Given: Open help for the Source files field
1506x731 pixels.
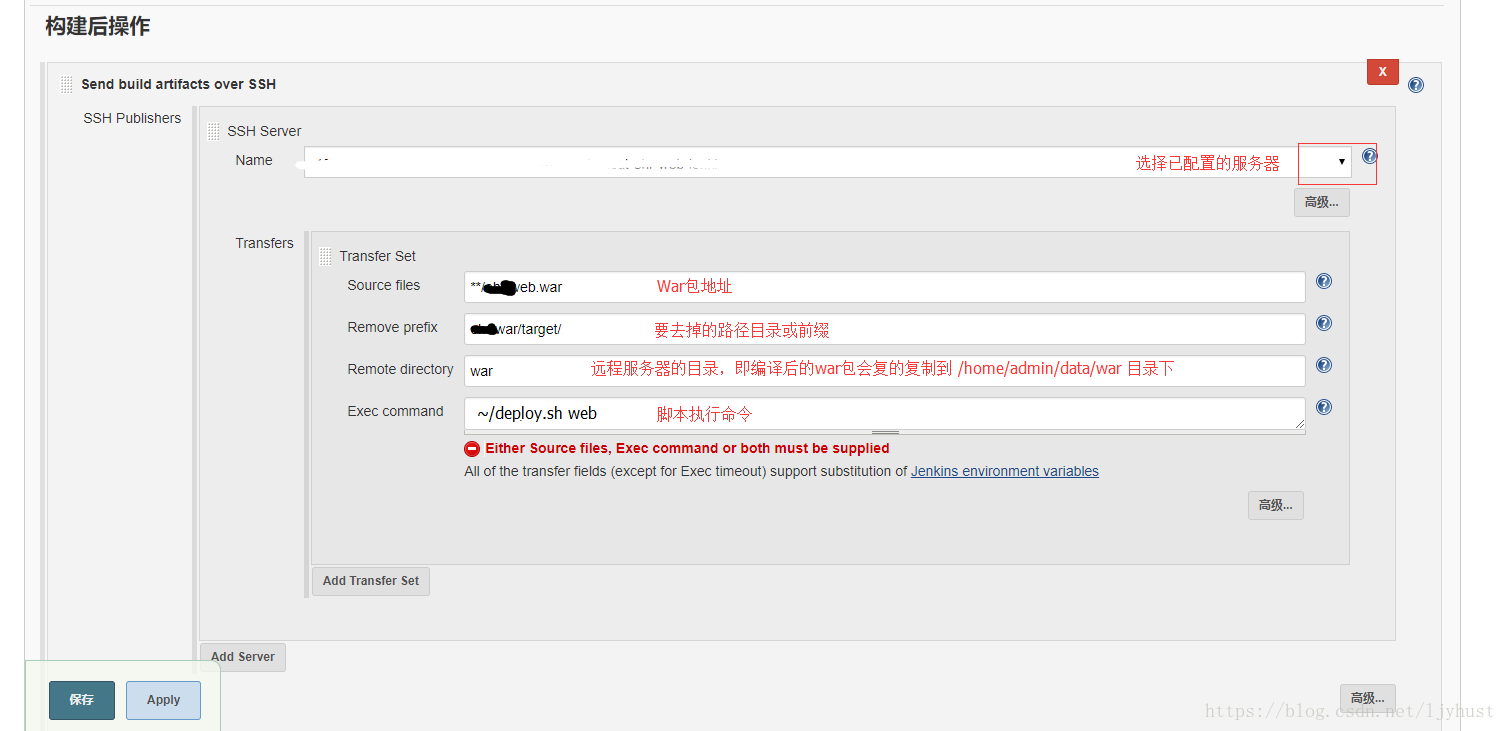Looking at the screenshot, I should click(x=1323, y=281).
